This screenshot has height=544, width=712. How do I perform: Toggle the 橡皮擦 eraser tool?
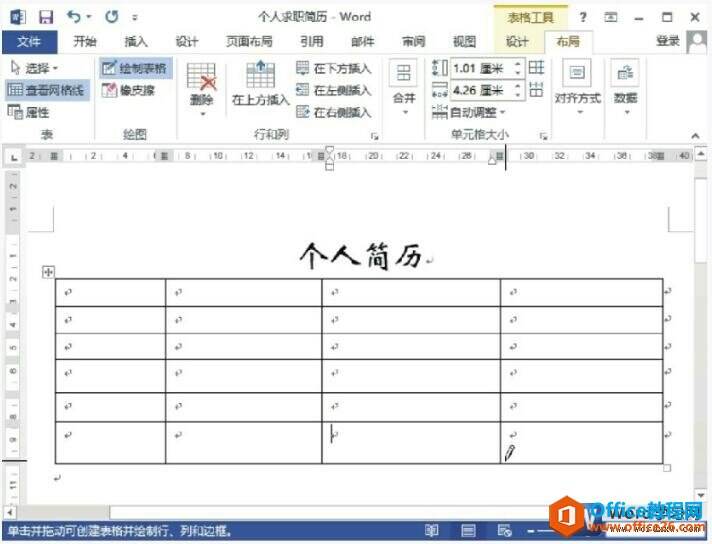pos(129,90)
